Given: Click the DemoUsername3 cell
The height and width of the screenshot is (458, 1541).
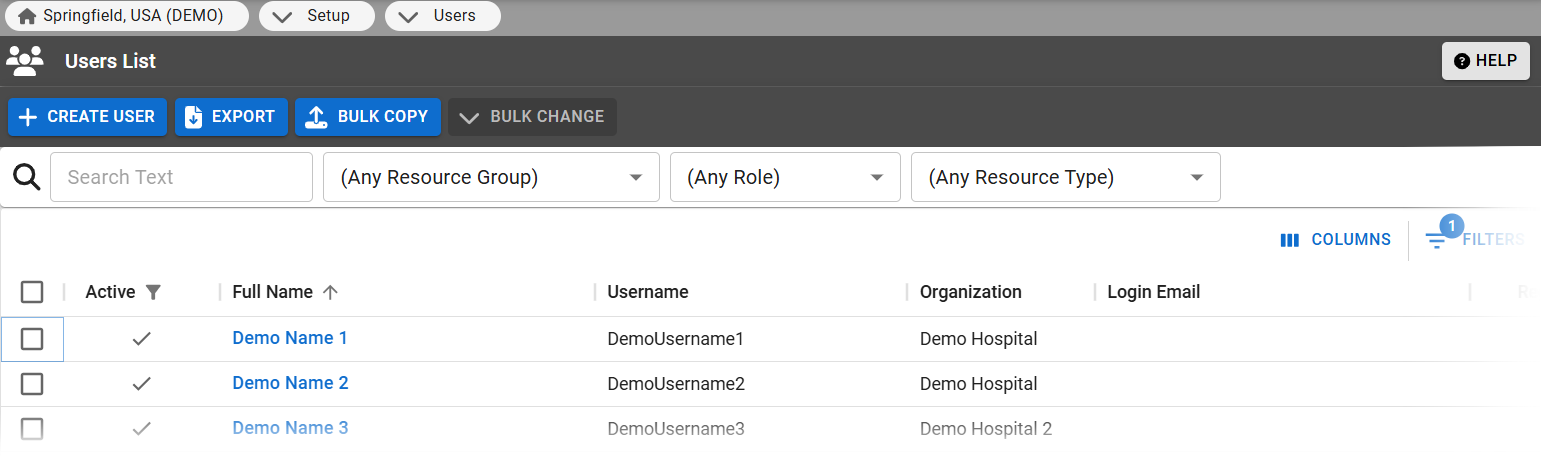Looking at the screenshot, I should click(x=676, y=429).
